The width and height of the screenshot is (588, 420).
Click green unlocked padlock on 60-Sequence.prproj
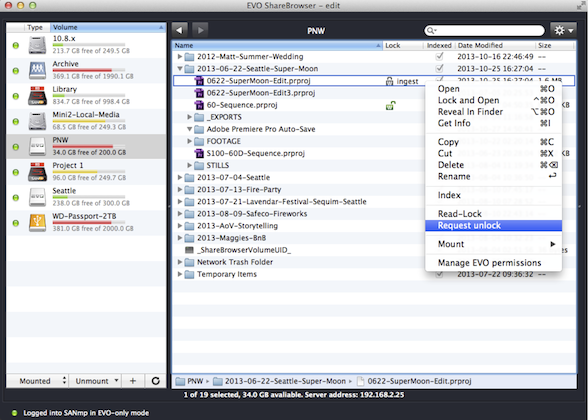[390, 106]
